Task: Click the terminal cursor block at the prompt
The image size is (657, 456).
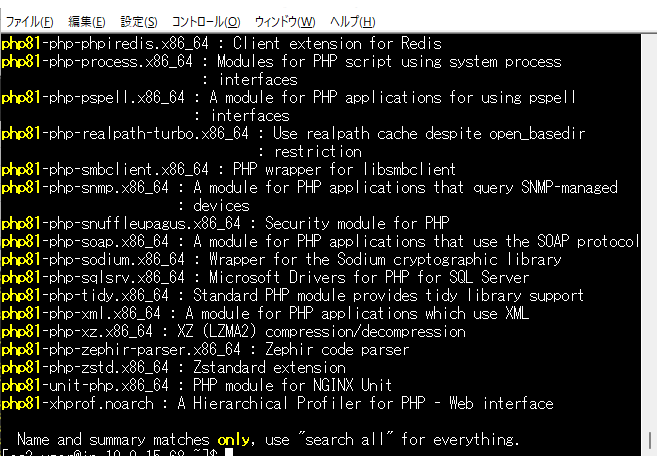Action: pos(228,453)
